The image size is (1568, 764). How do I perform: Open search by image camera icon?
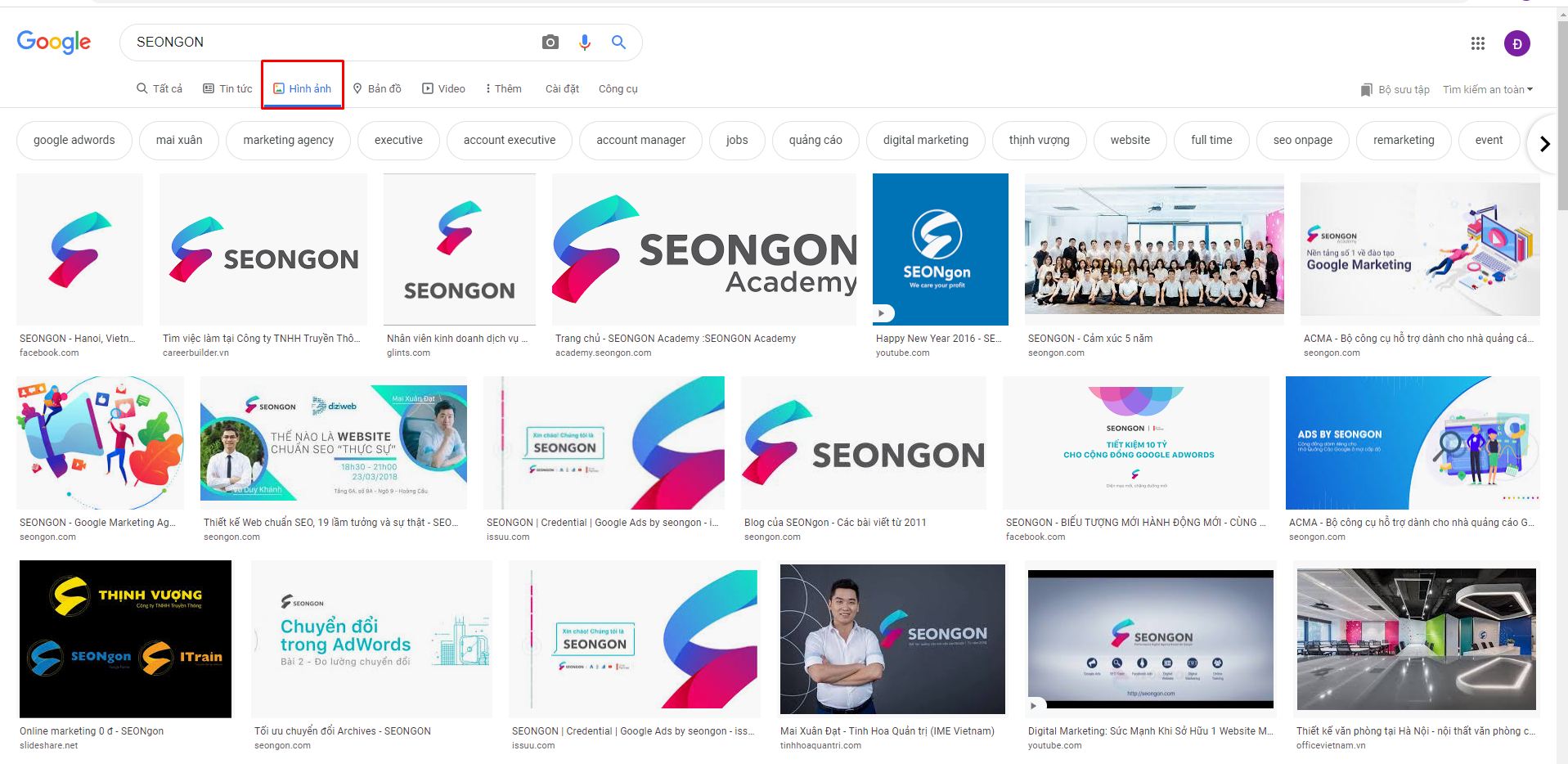(550, 42)
